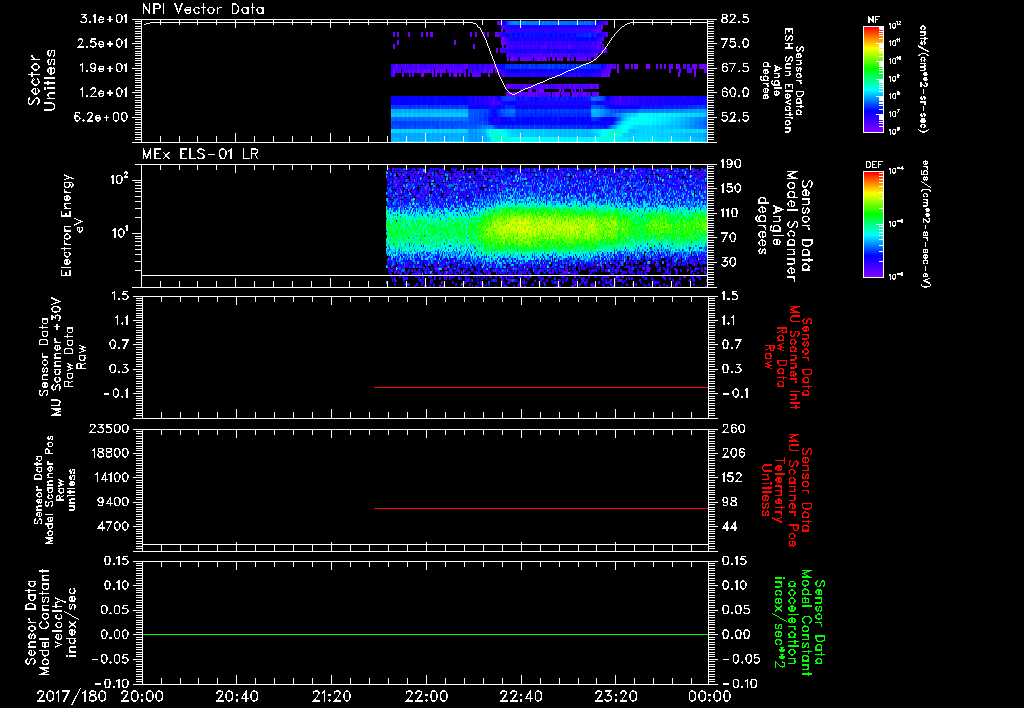Click the "18800" scanner position tick value
1024x708 pixels.
109,453
